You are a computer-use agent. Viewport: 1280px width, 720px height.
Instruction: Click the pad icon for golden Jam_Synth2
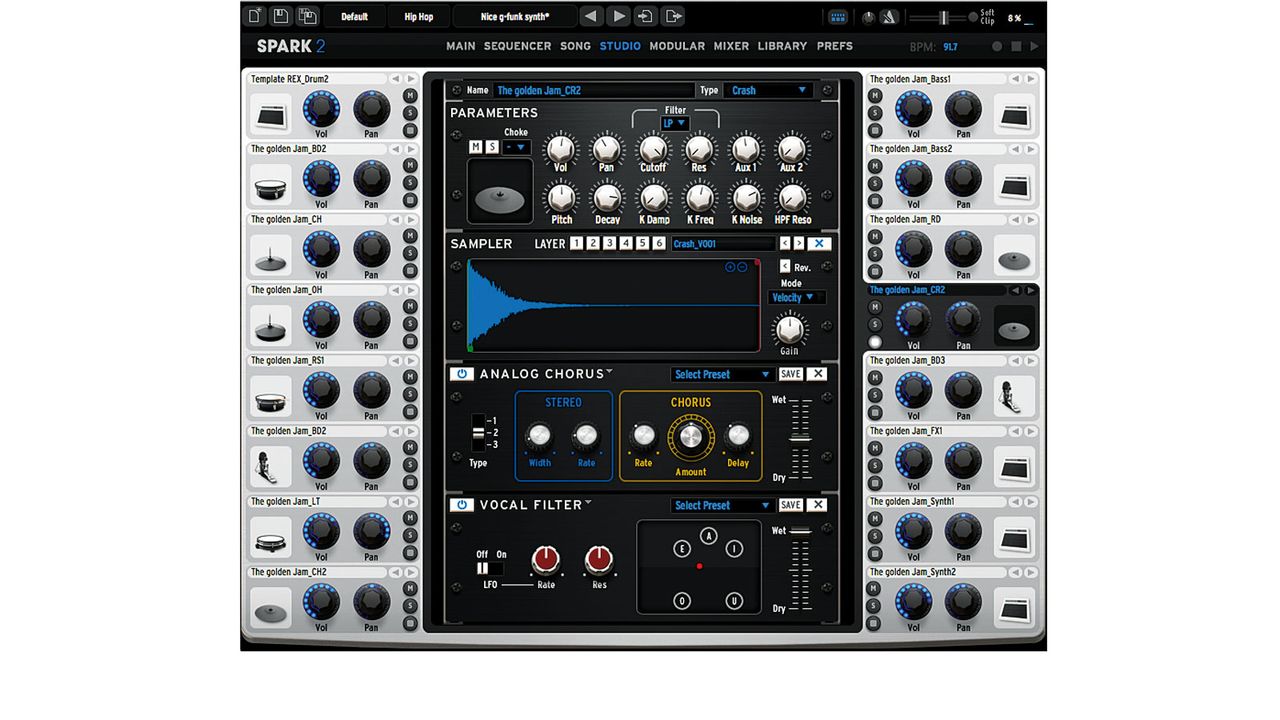1015,608
